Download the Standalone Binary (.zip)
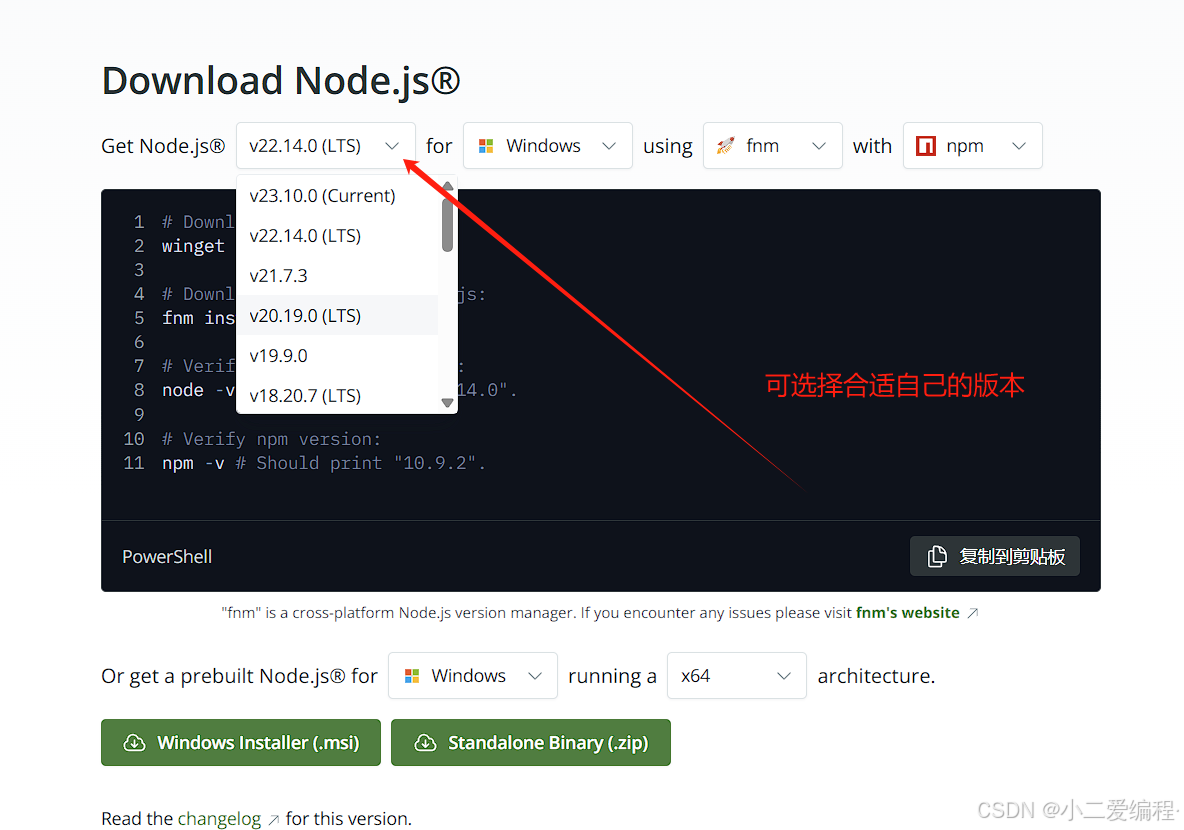This screenshot has height=830, width=1184. [x=531, y=742]
